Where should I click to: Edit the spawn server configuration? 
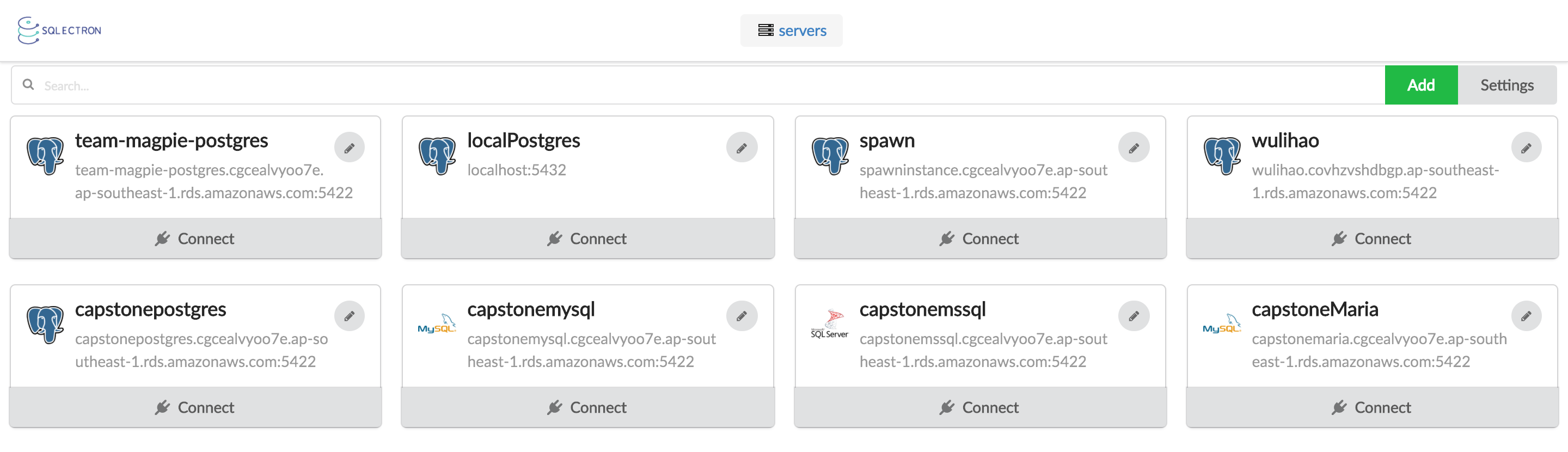point(1134,148)
